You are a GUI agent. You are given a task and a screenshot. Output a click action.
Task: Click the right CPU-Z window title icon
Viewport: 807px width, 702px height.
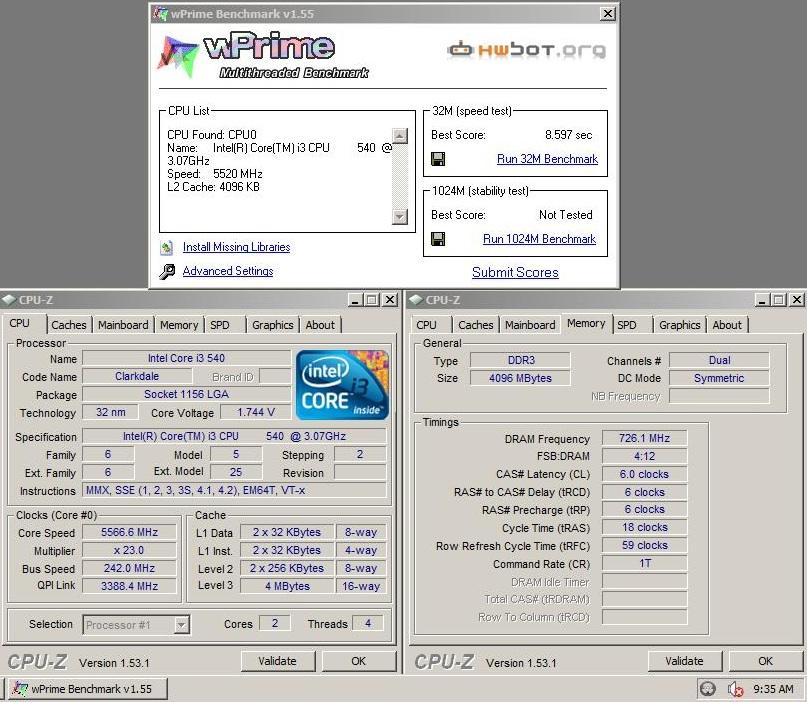coord(415,300)
